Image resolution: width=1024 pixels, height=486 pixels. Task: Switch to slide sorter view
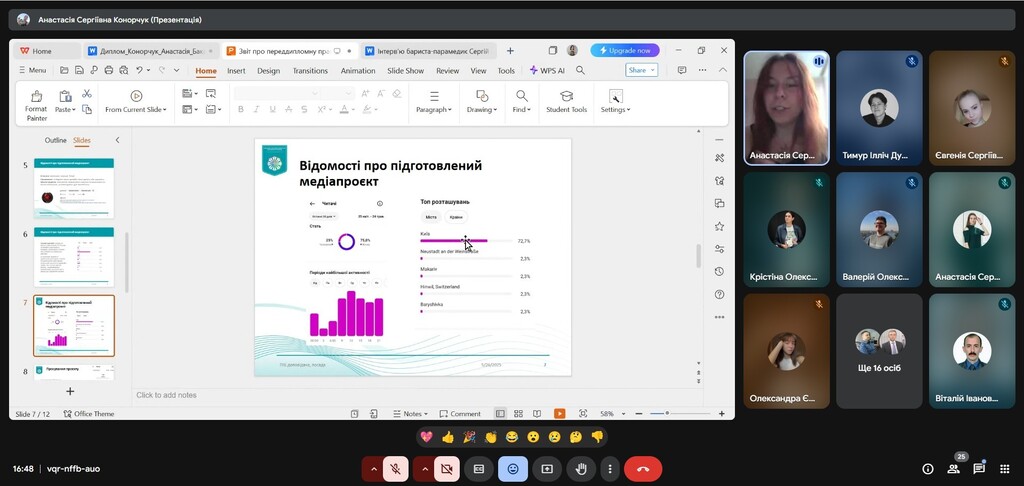[517, 414]
